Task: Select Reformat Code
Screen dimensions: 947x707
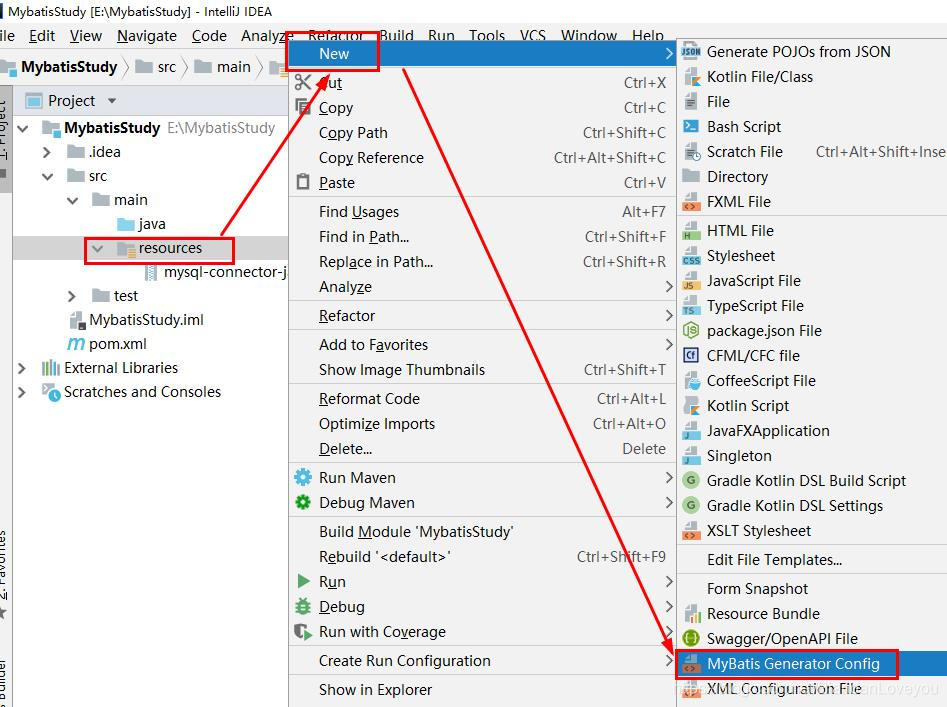Action: click(481, 399)
